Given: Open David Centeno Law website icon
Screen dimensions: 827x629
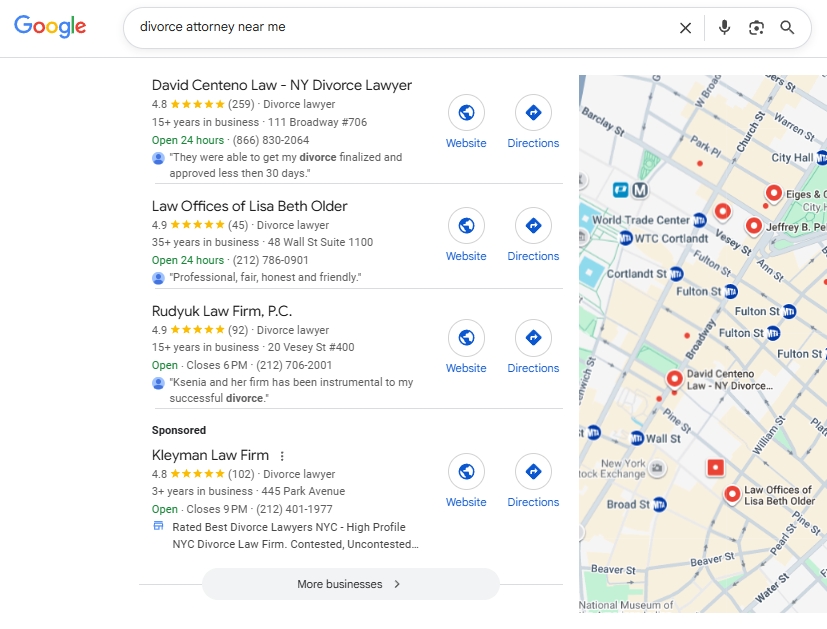Looking at the screenshot, I should (x=466, y=113).
